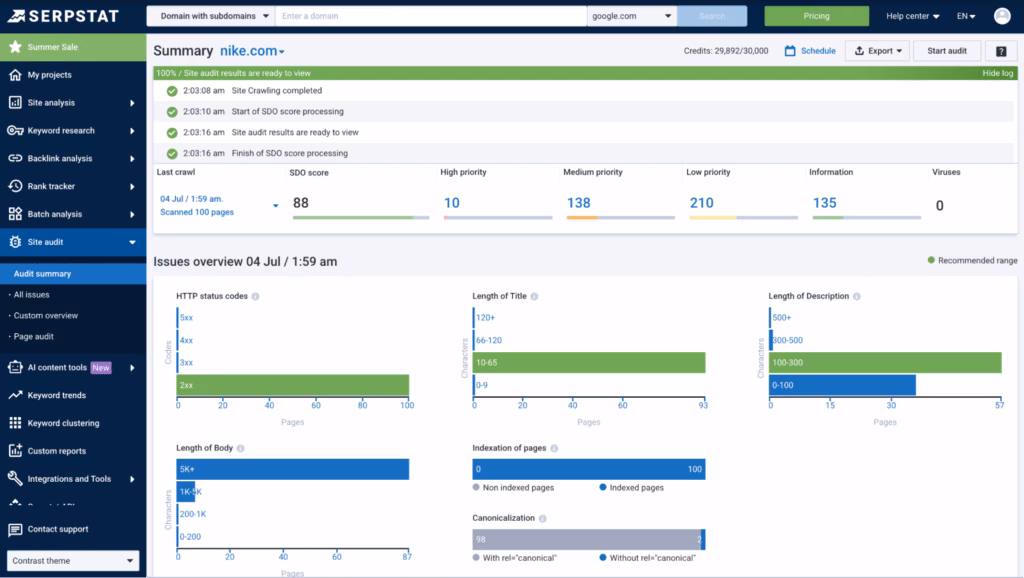The width and height of the screenshot is (1024, 578).
Task: Click the Summer Sale star icon
Action: [15, 47]
